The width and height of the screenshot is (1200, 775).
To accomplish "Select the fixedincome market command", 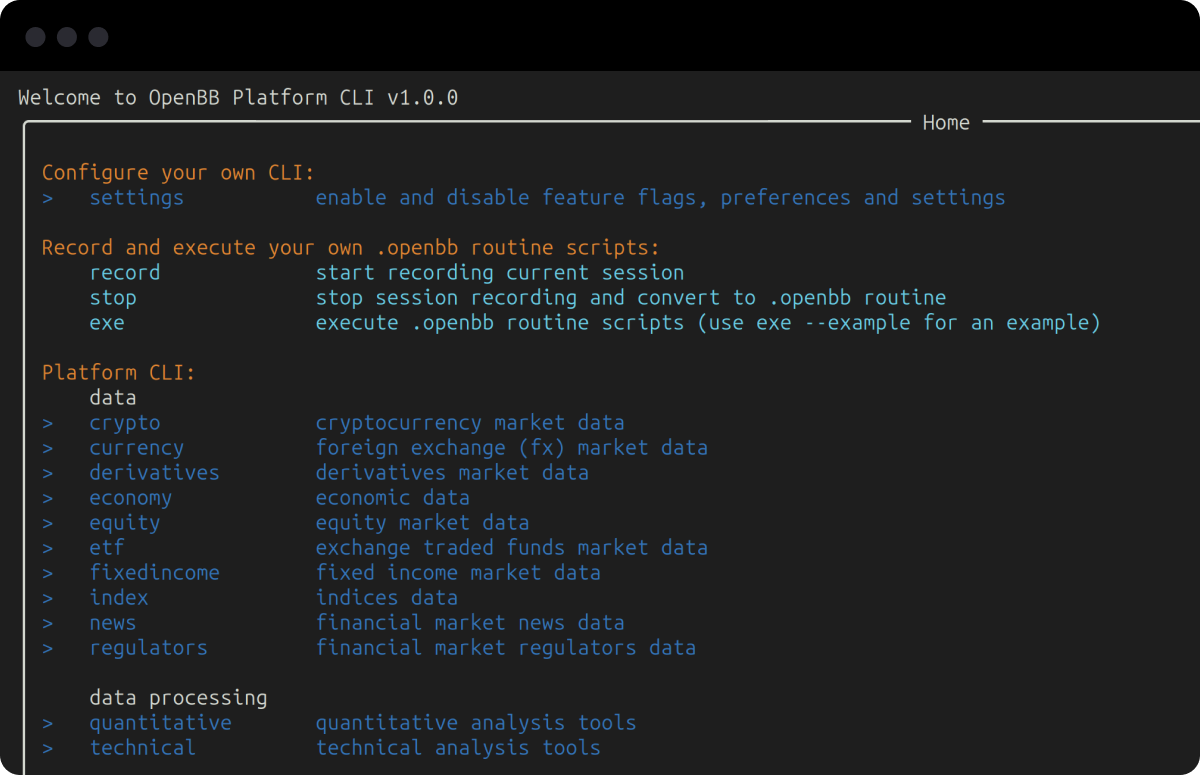I will (154, 572).
